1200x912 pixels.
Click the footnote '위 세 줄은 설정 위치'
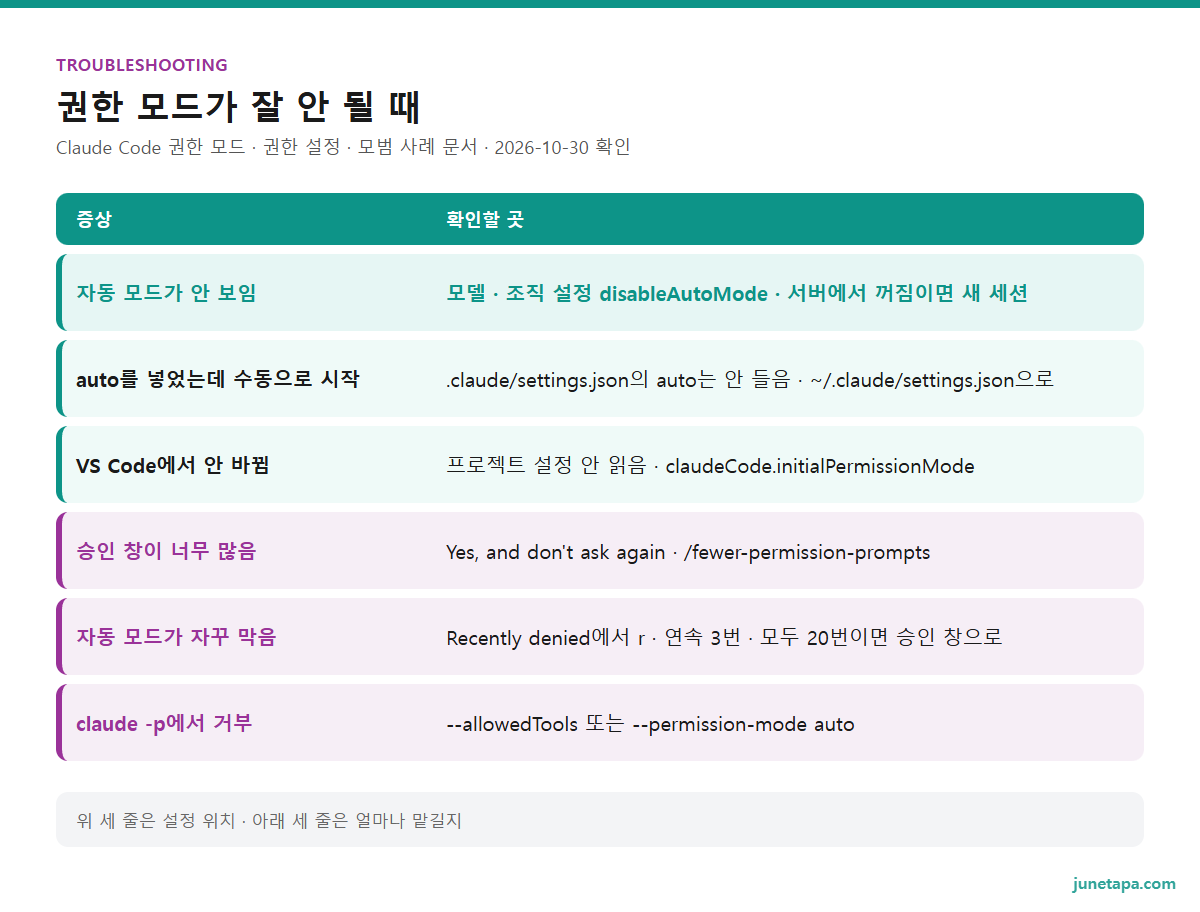269,820
